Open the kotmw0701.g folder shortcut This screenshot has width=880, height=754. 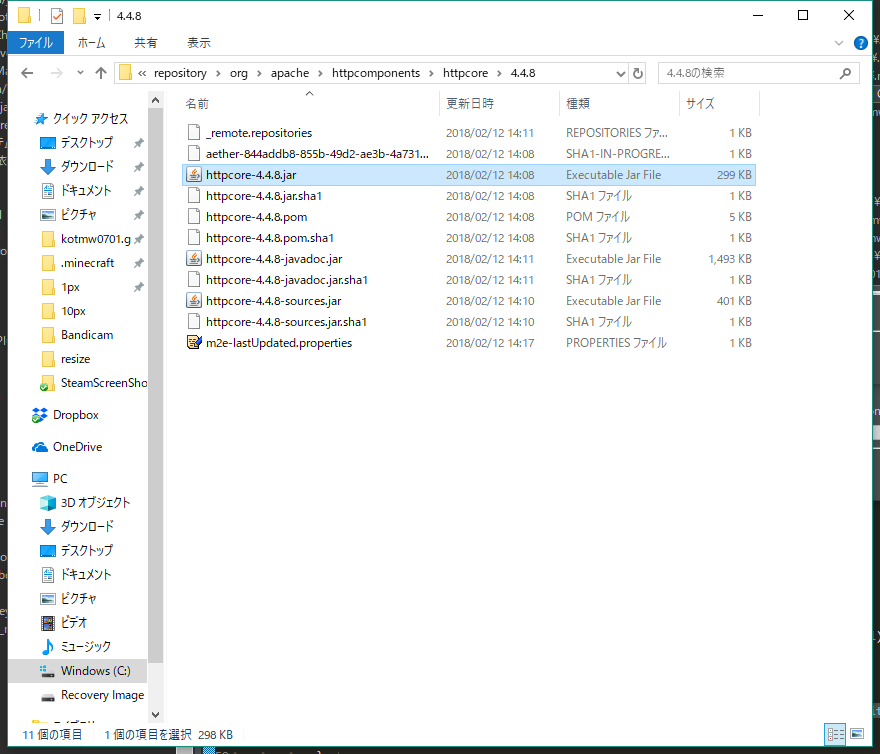[95, 239]
